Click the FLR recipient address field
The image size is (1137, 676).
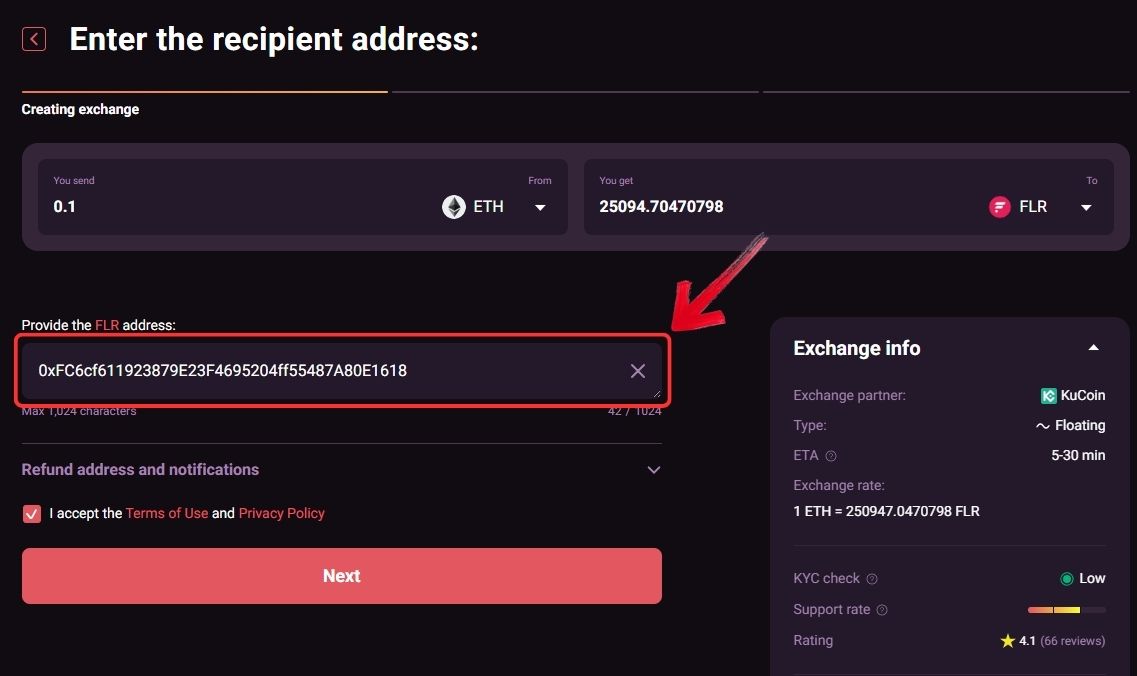coord(320,371)
